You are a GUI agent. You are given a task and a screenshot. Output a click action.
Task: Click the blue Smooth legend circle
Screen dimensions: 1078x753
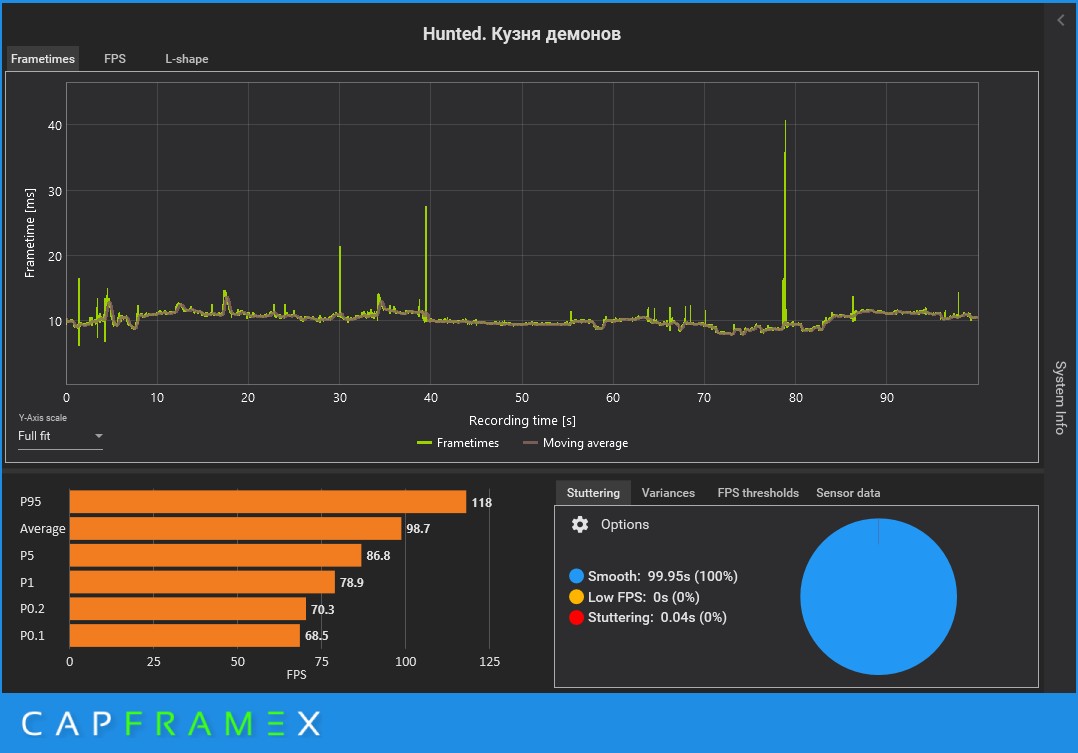click(x=576, y=576)
